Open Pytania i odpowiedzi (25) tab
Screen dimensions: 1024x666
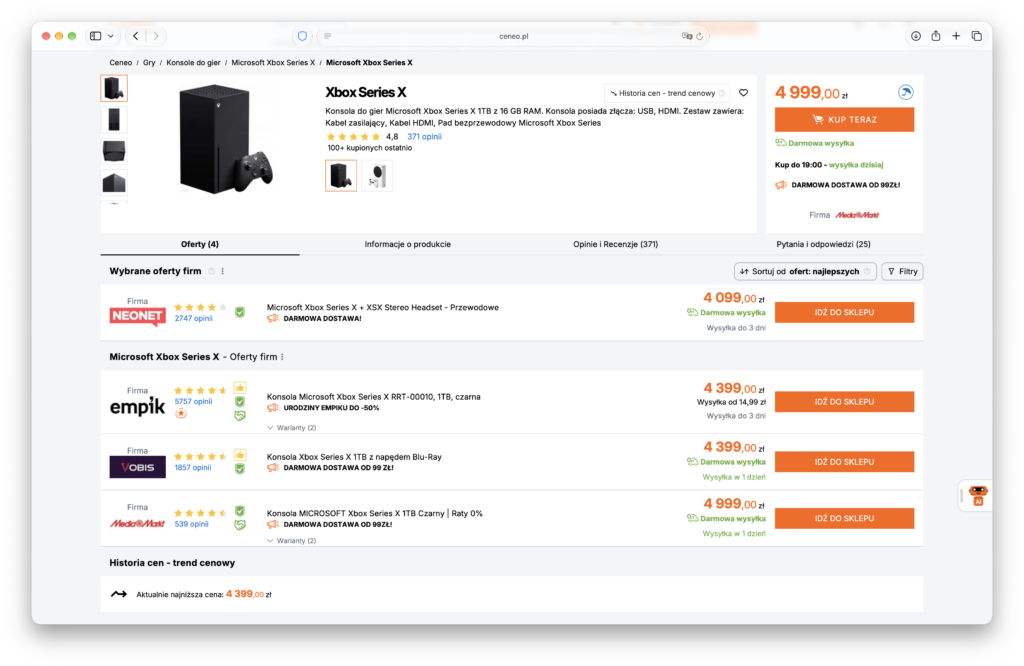[823, 244]
